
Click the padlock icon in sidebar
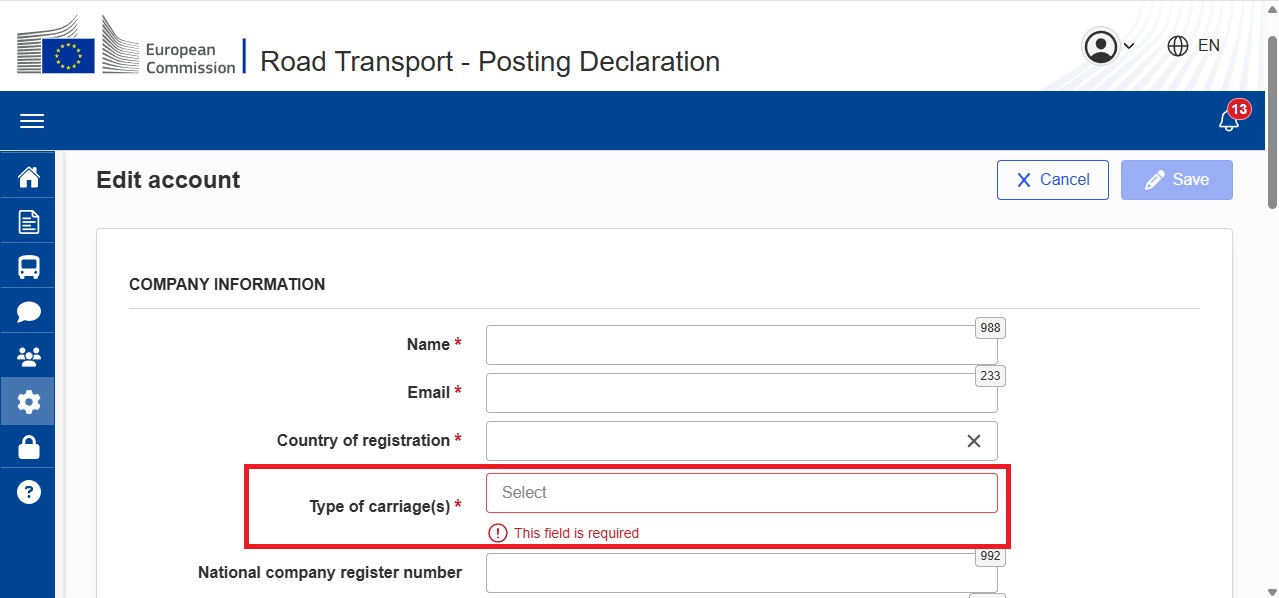[29, 447]
